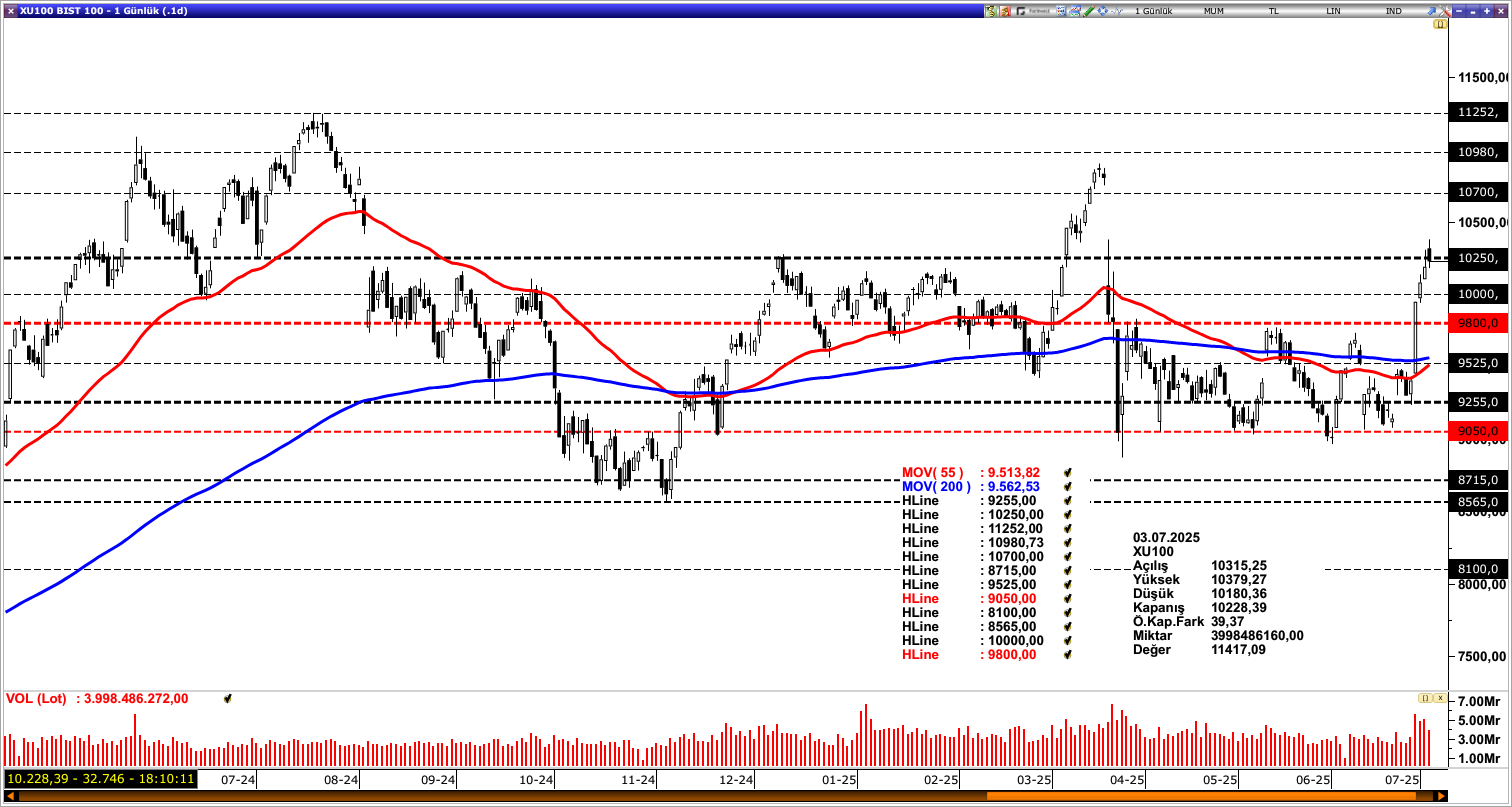Toggle the HLine 11252,00 checkmark
Screen dimensions: 1512x807
(x=1068, y=528)
